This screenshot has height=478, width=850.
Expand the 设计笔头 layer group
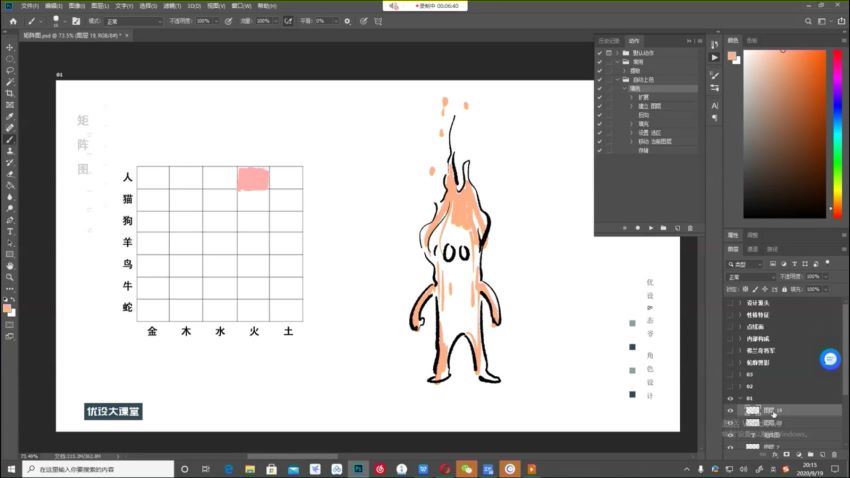click(x=740, y=302)
